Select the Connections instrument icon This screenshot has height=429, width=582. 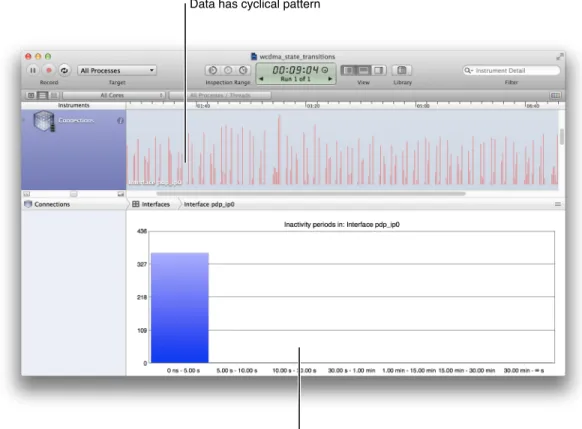(44, 121)
